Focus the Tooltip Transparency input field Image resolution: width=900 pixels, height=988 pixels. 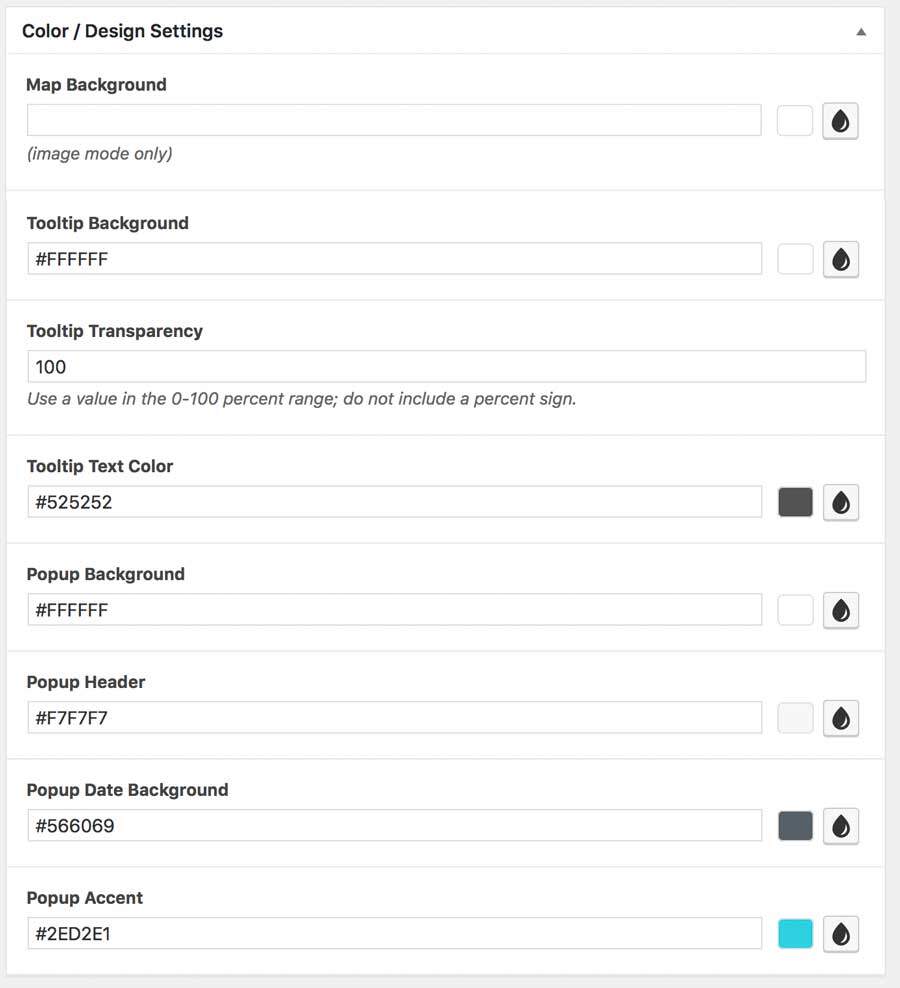[446, 367]
